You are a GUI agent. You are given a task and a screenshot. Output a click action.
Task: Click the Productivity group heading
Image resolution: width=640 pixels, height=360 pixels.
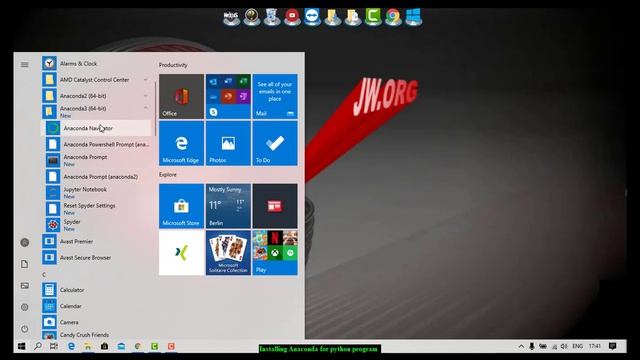click(x=173, y=65)
